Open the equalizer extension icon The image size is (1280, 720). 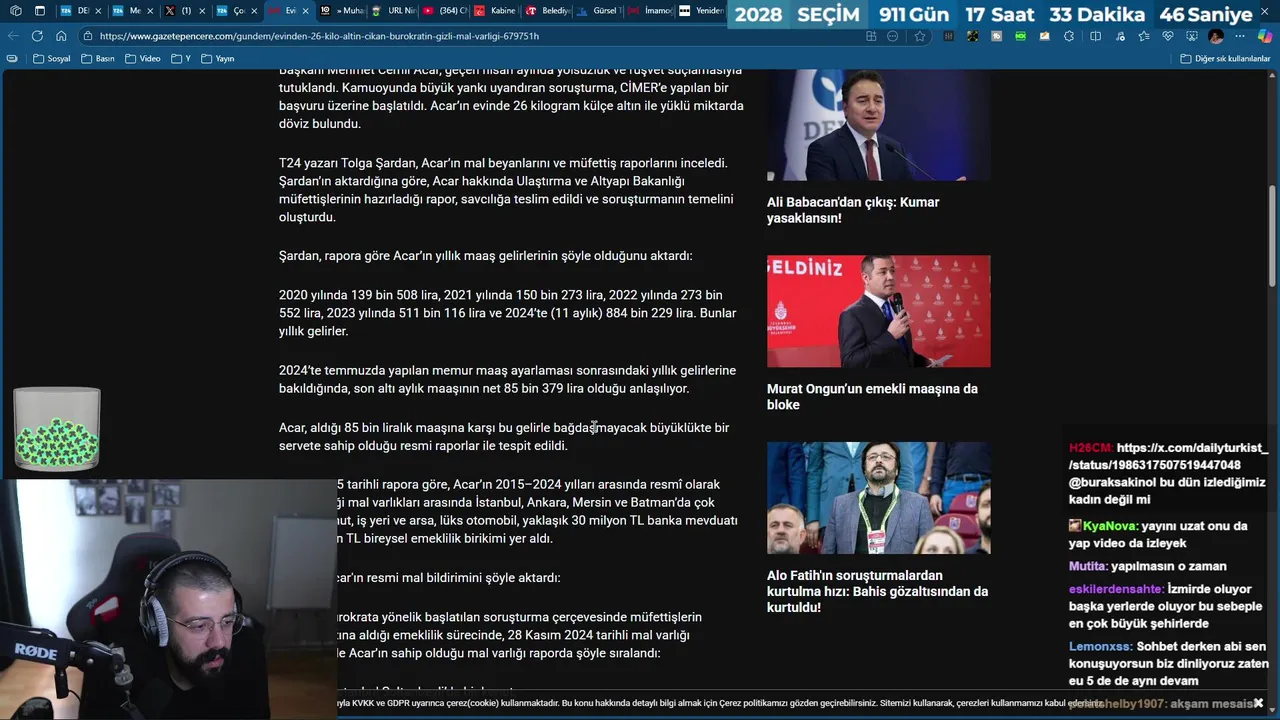tap(948, 36)
